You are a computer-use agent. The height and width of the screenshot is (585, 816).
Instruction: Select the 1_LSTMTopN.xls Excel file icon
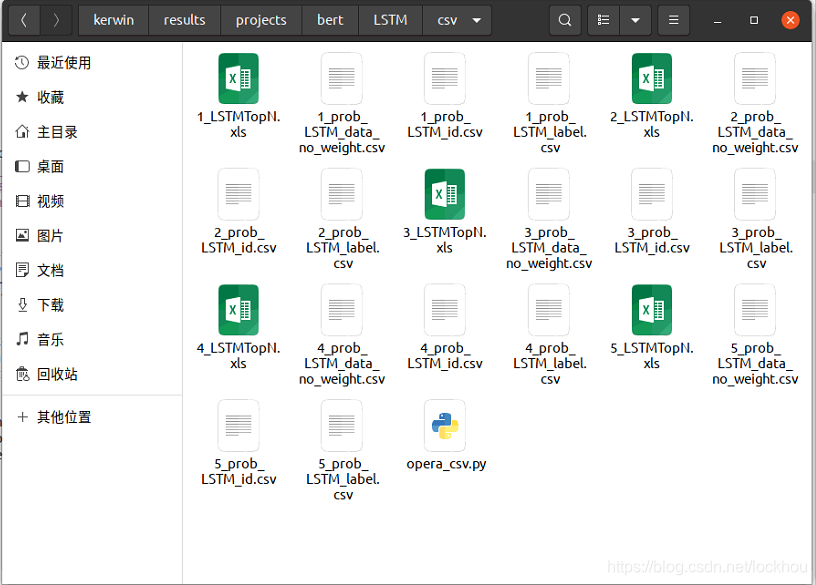pos(238,78)
